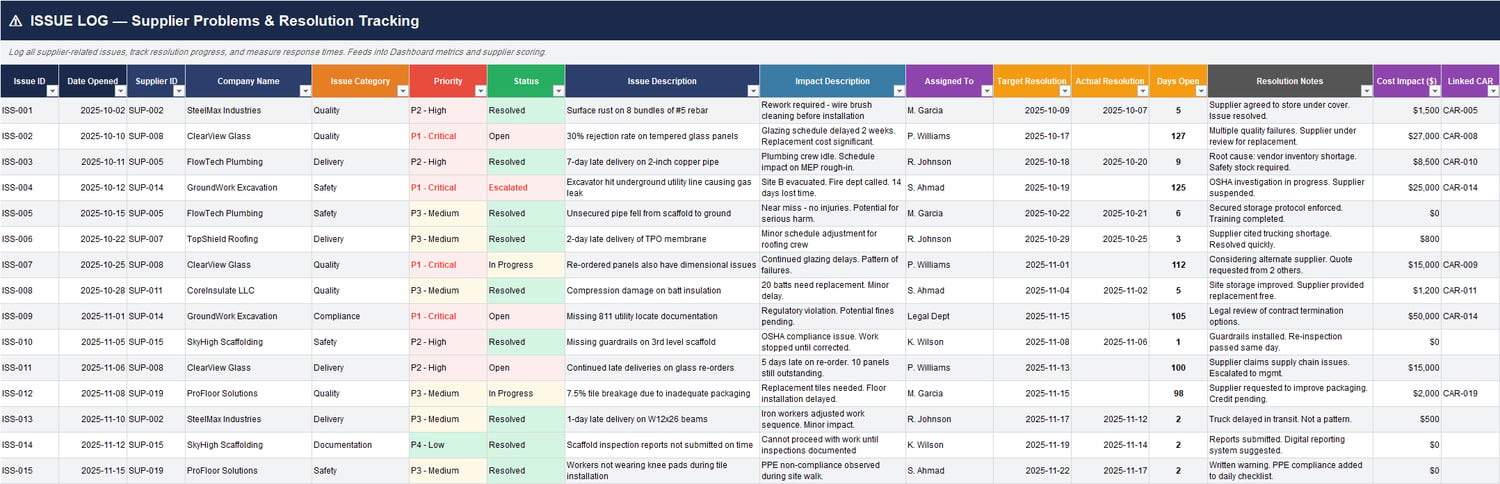The height and width of the screenshot is (484, 1500).
Task: Open the Priority column filter dropdown
Action: click(480, 90)
